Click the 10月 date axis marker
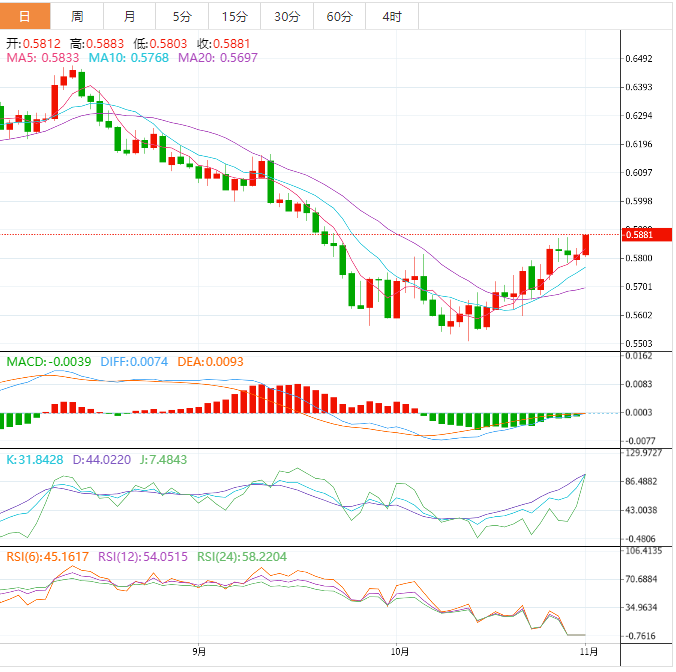 [399, 651]
